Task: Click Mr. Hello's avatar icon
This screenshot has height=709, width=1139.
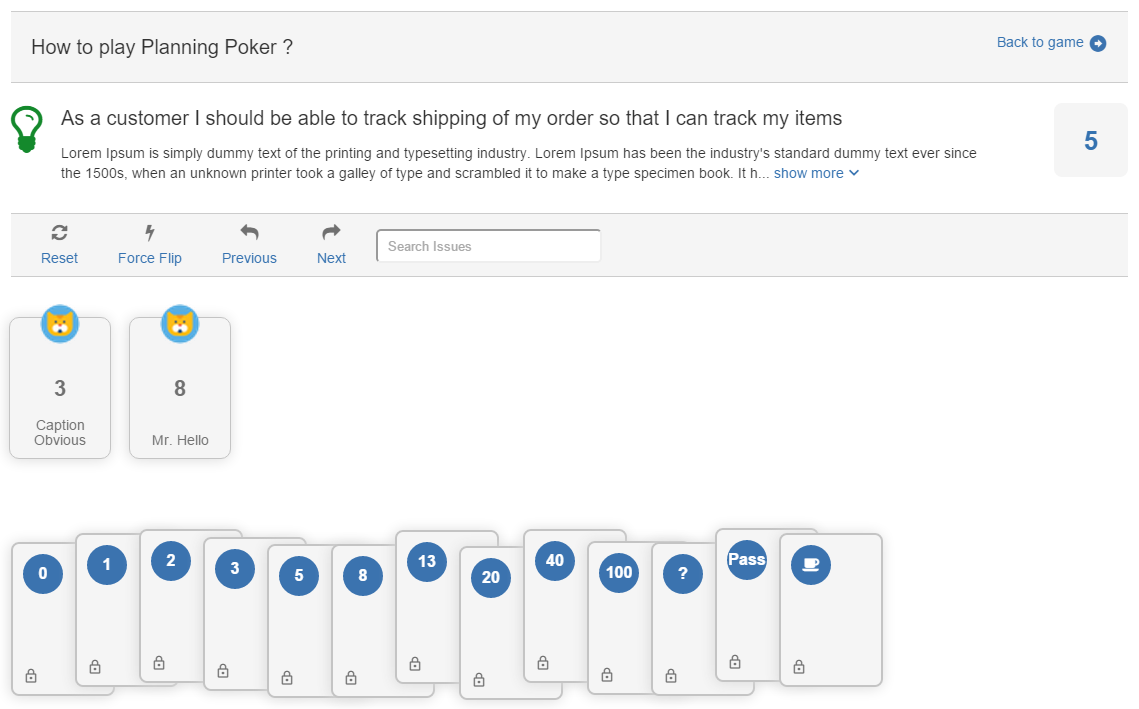Action: pyautogui.click(x=180, y=324)
